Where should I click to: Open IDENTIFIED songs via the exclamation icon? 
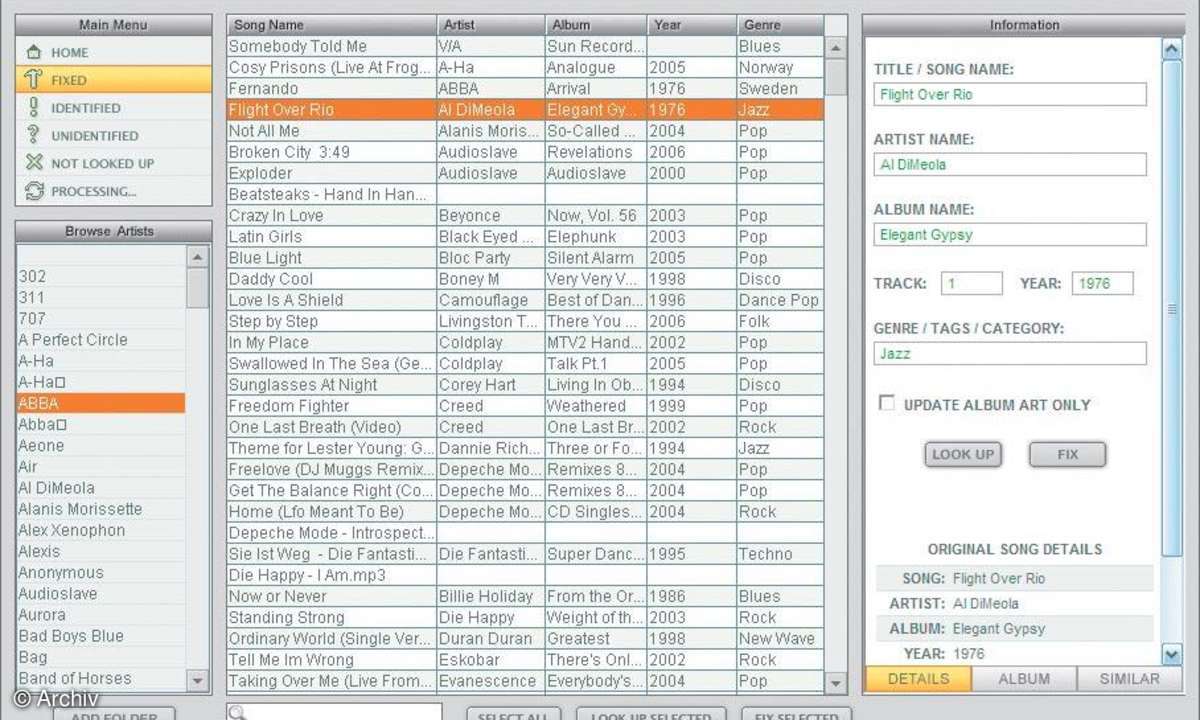tap(34, 108)
